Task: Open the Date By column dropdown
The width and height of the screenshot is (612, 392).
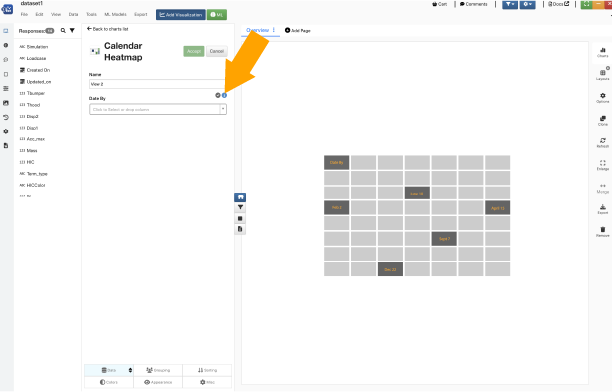Action: pos(158,109)
